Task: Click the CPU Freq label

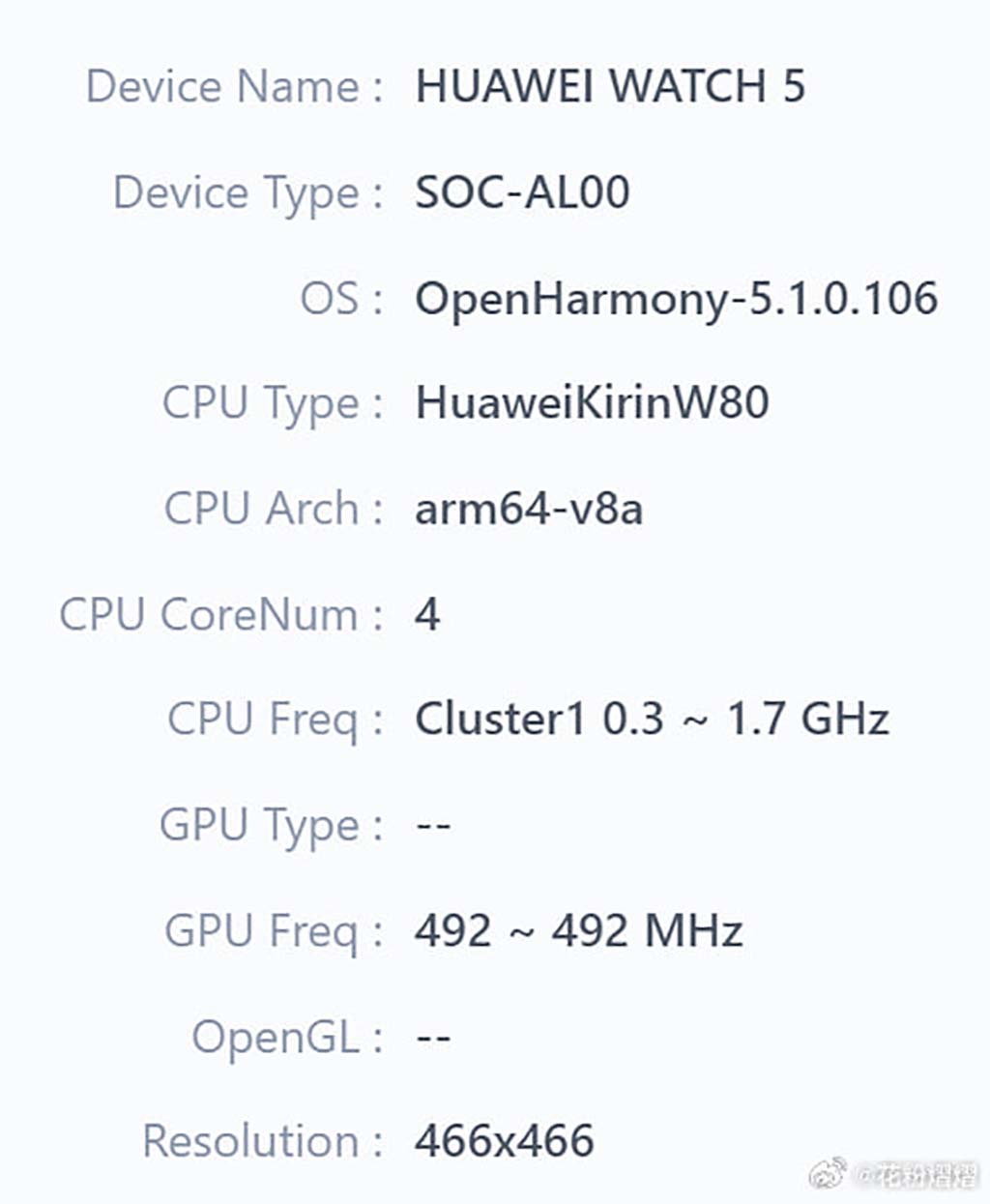Action: point(263,719)
